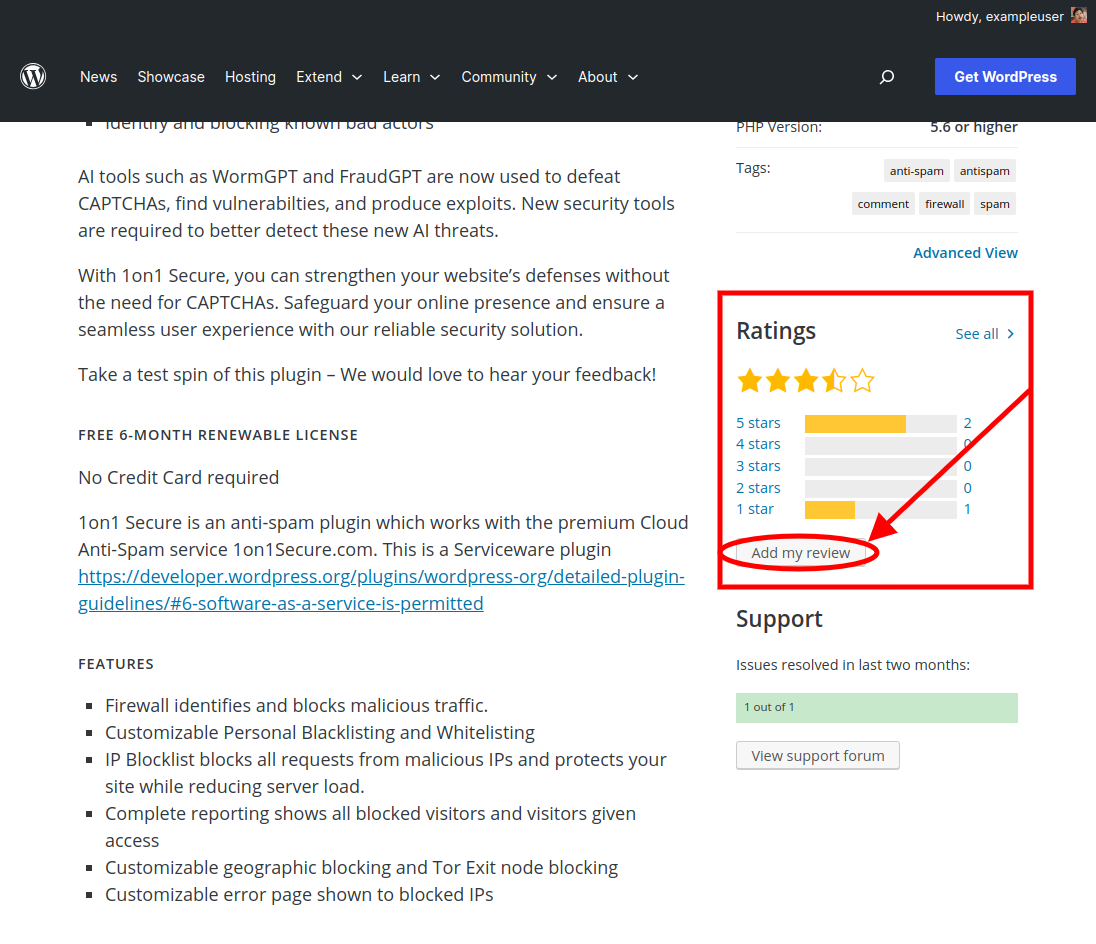Screen dimensions: 1096x944
Task: Select the spam tag
Action: point(994,204)
